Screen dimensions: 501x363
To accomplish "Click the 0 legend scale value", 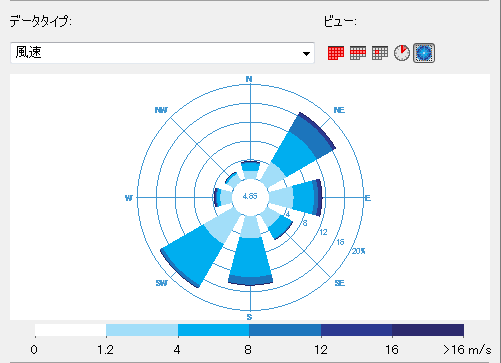I will tap(34, 350).
